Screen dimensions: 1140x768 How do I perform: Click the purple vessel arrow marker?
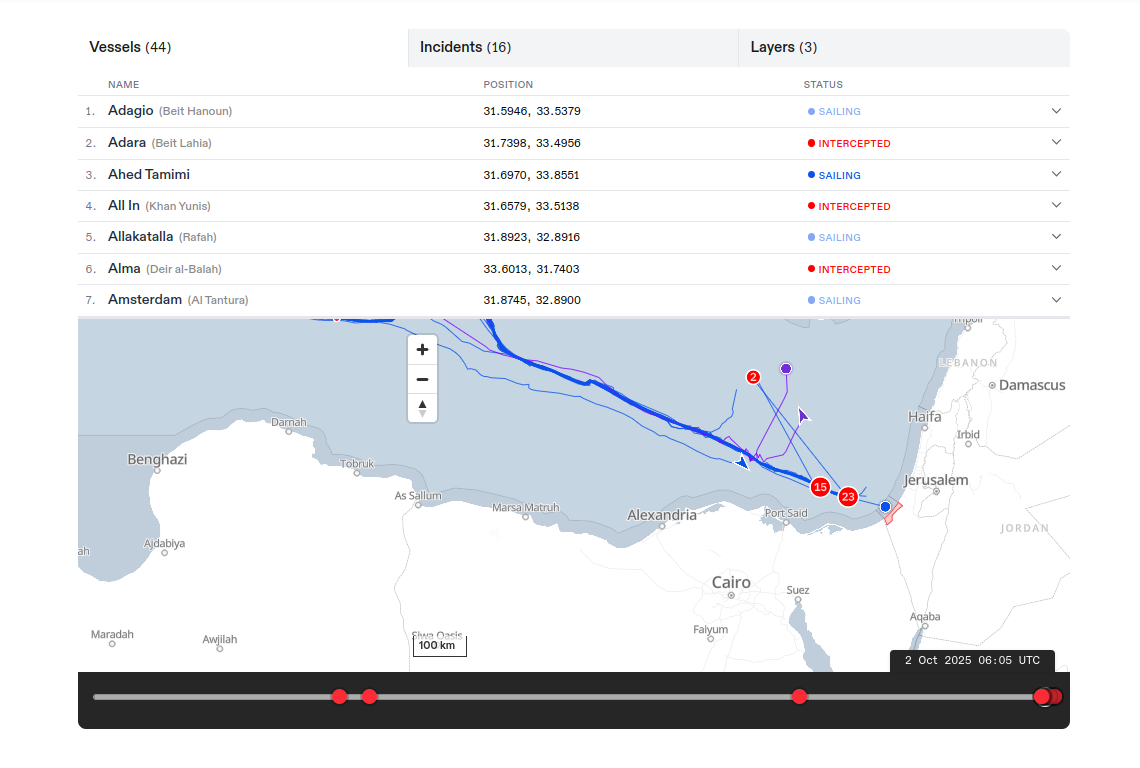(803, 415)
